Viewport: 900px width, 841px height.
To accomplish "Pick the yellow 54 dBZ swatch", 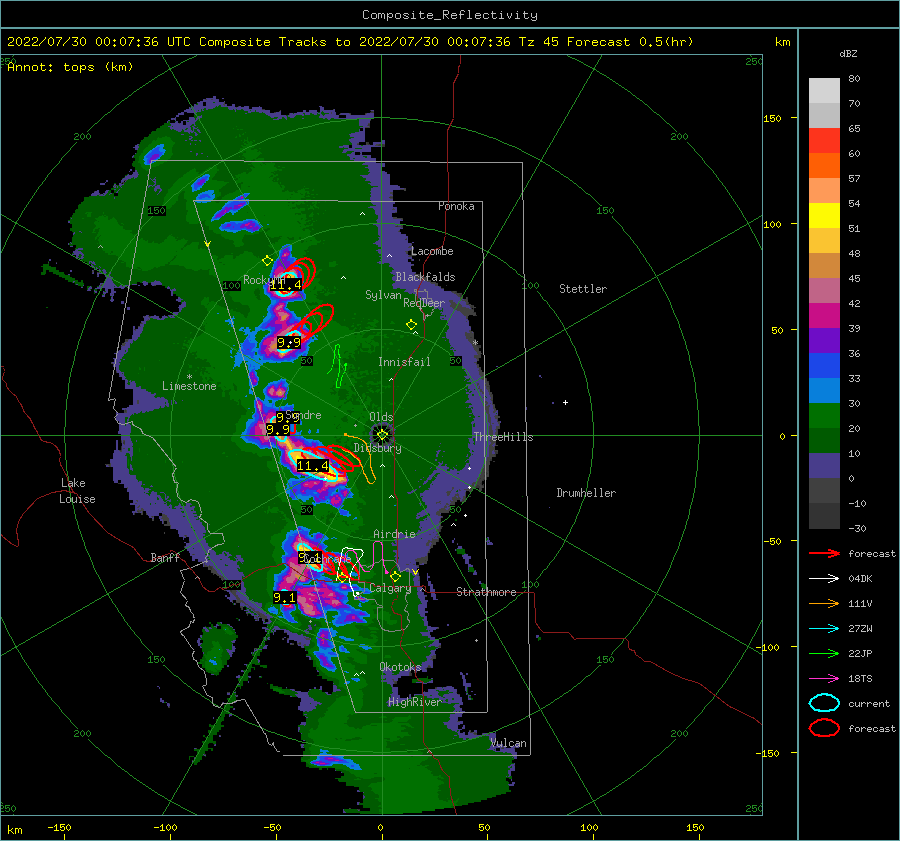I will click(x=824, y=216).
